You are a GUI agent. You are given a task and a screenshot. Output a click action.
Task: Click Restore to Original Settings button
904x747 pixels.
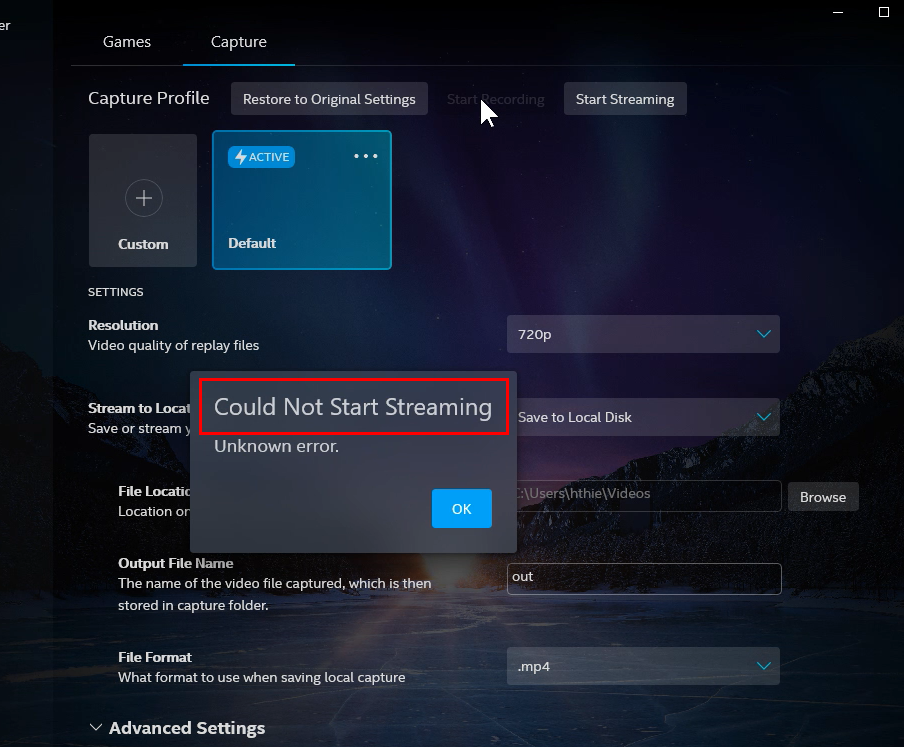[329, 99]
